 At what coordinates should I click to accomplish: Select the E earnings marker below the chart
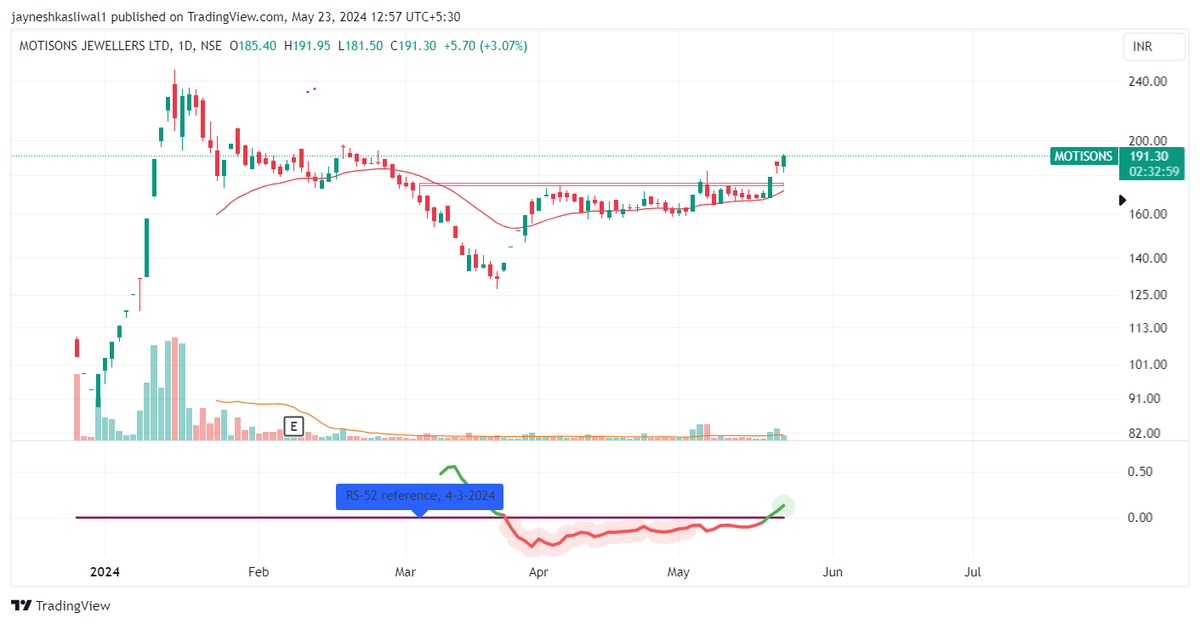292,426
